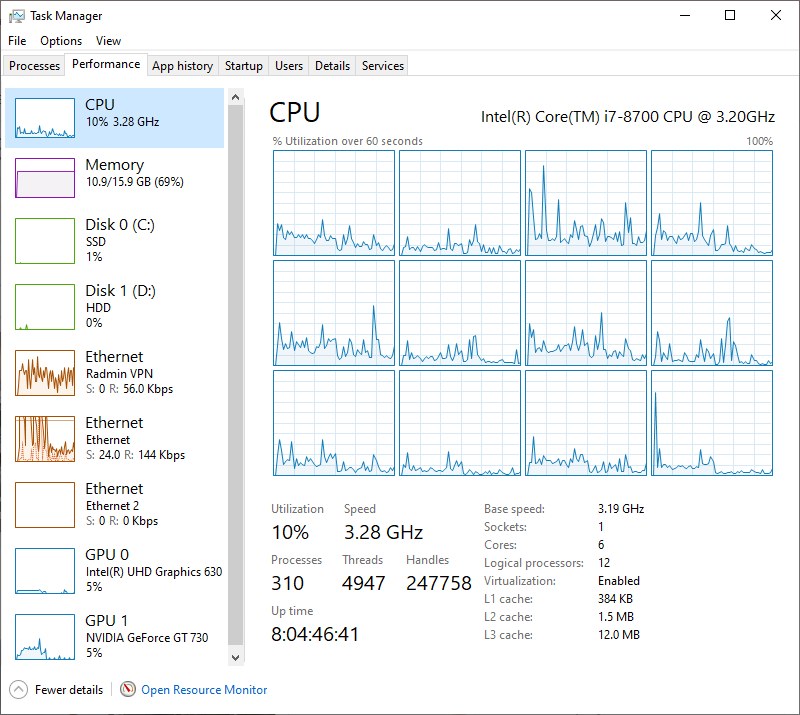
Task: Click the Memory 10.9/15.9 GB (69%) text
Action: (x=135, y=182)
